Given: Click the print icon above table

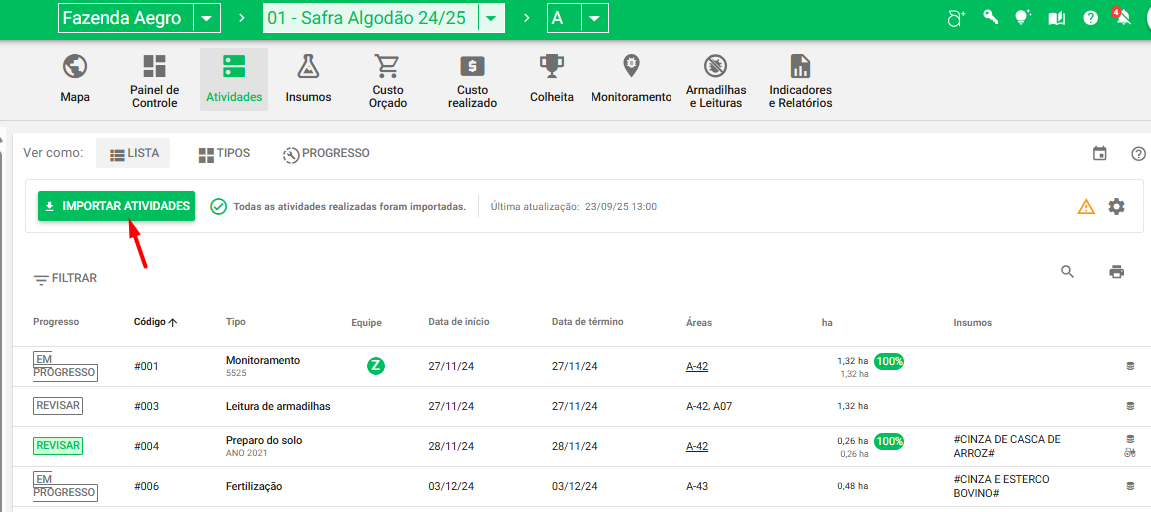Looking at the screenshot, I should (1116, 272).
